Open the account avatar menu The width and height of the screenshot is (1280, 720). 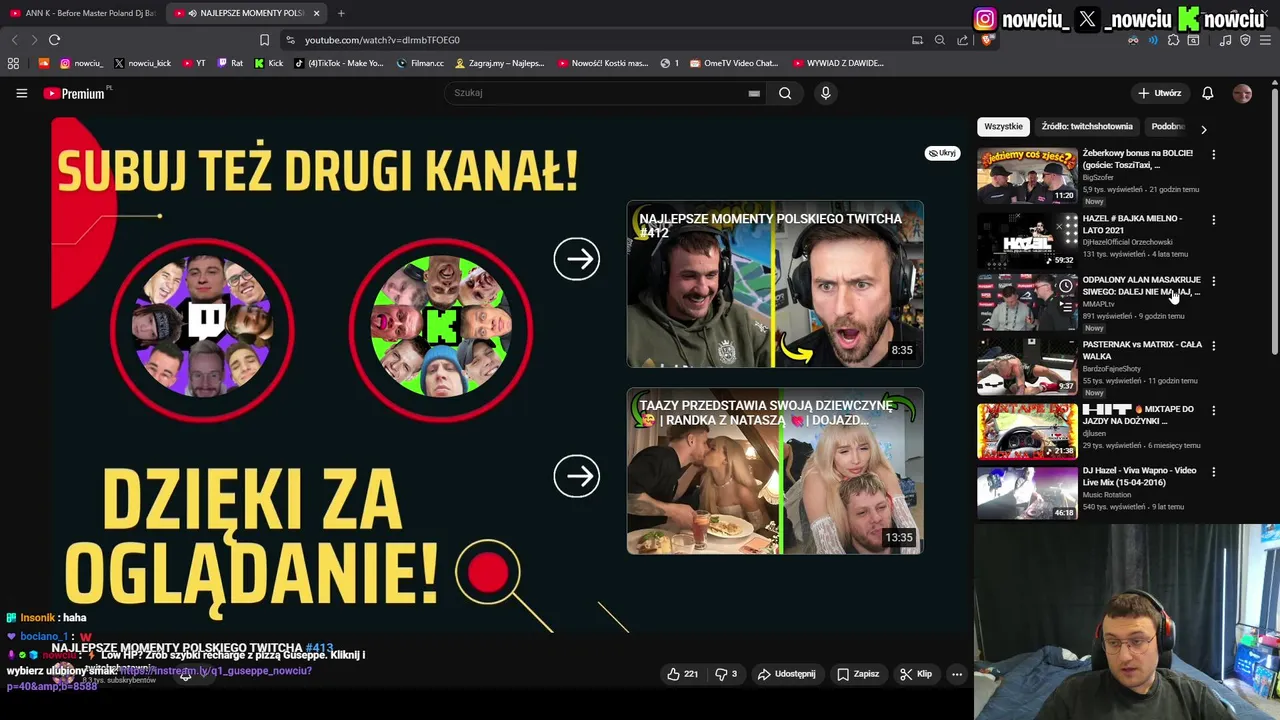1242,93
